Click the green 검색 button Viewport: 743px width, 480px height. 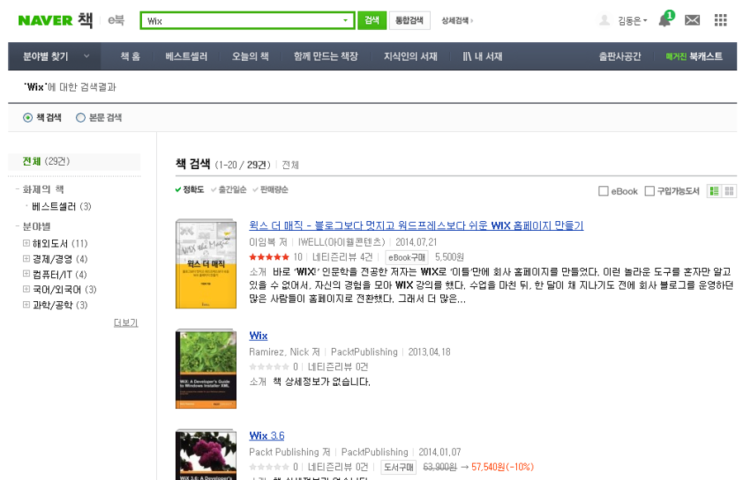372,20
